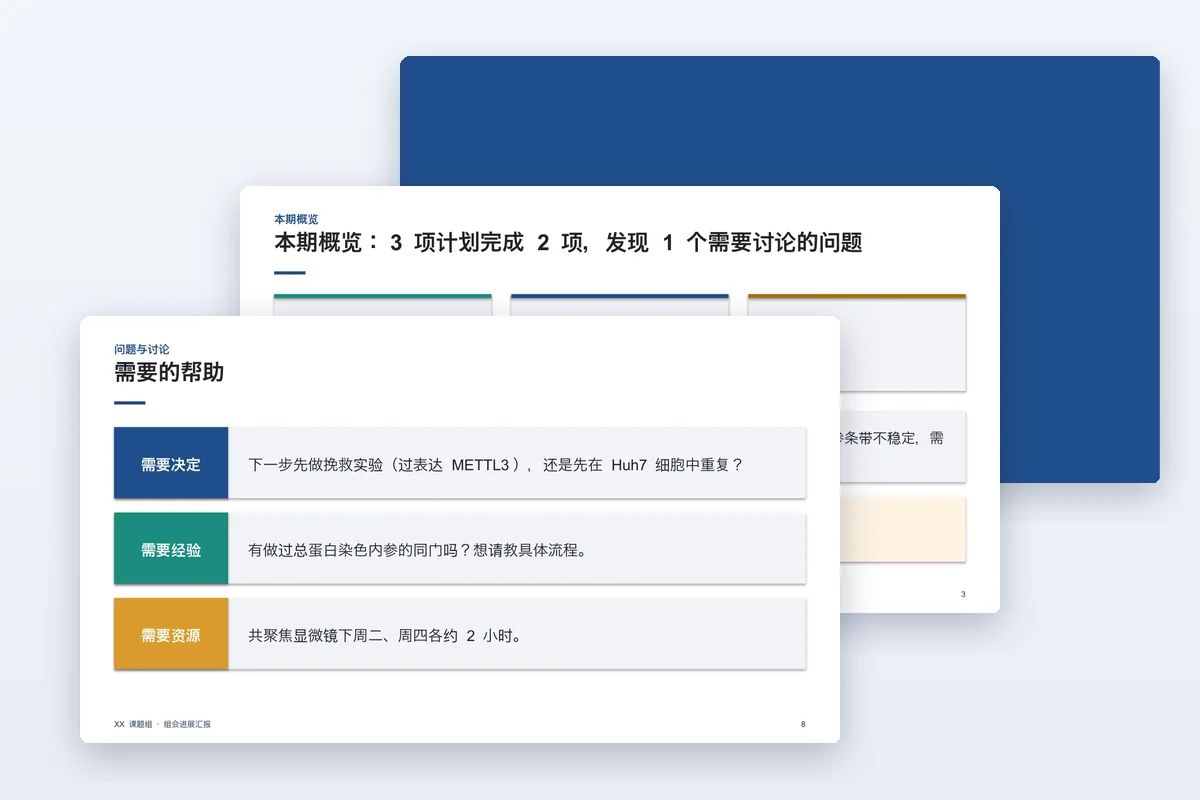Click the orange 需要资源 label block
Viewport: 1200px width, 800px height.
171,634
